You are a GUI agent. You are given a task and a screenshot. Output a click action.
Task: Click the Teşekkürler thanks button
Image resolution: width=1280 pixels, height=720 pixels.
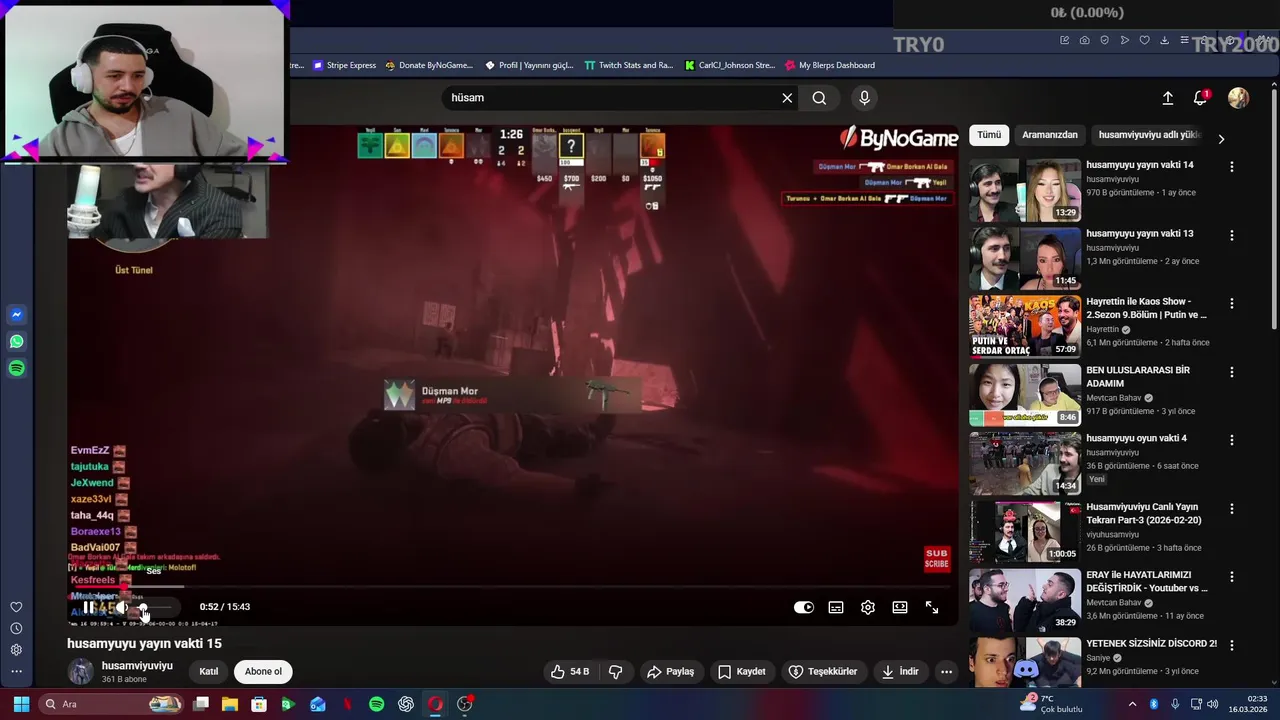[823, 672]
